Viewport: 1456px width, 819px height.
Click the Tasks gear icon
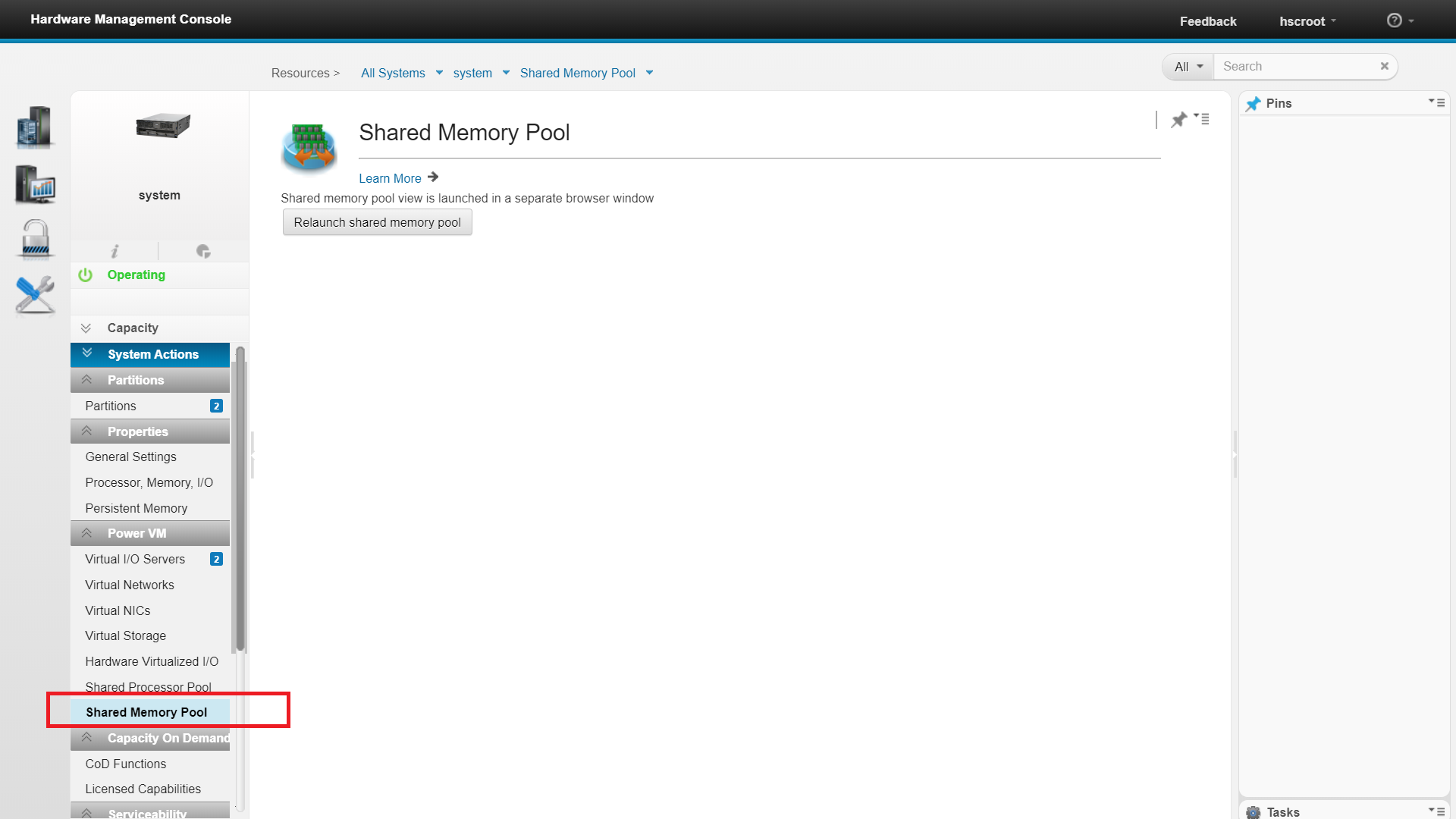[x=1254, y=812]
